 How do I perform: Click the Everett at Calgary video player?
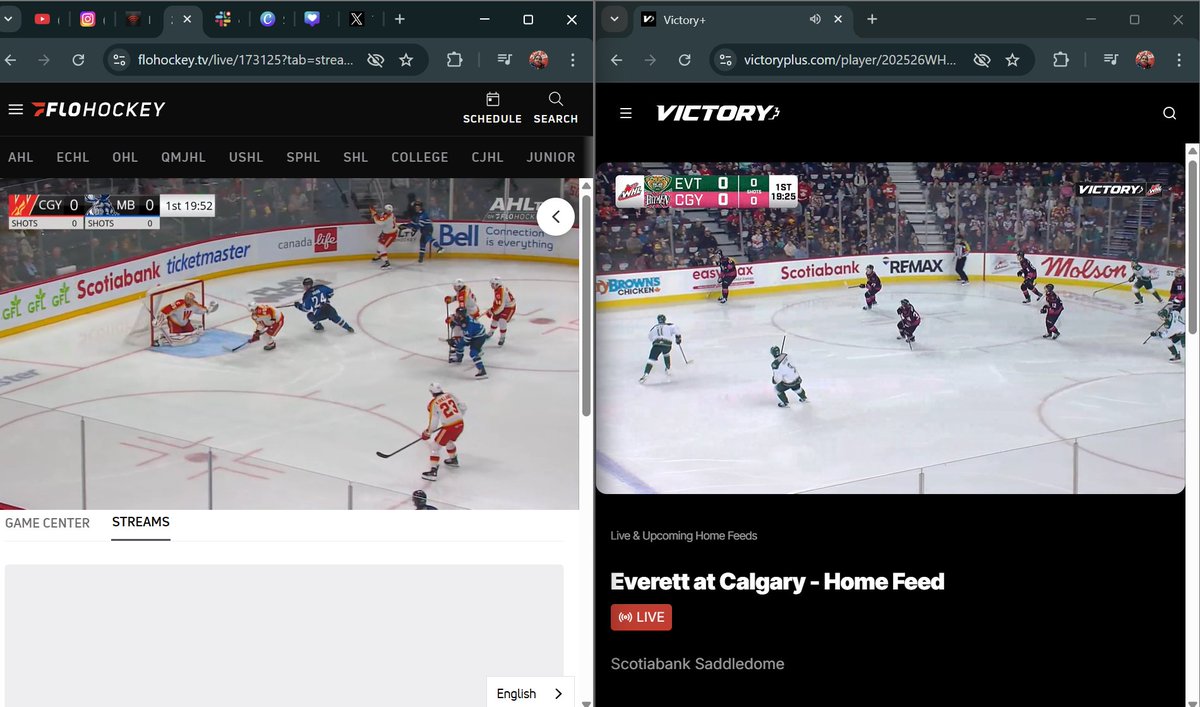890,328
